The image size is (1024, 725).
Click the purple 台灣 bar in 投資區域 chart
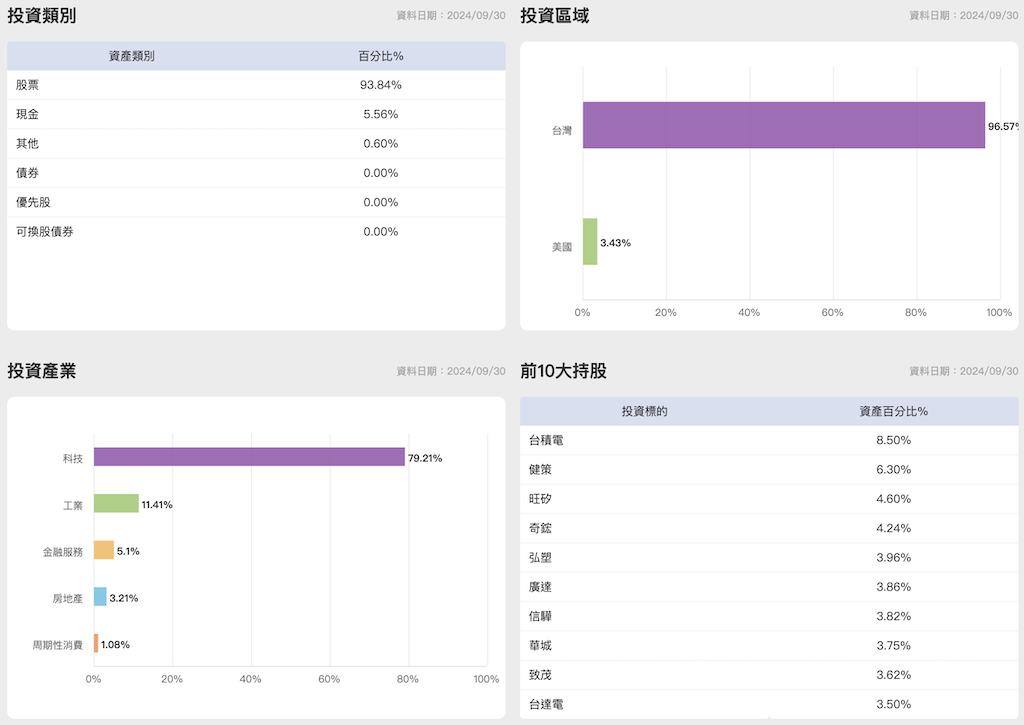(783, 125)
